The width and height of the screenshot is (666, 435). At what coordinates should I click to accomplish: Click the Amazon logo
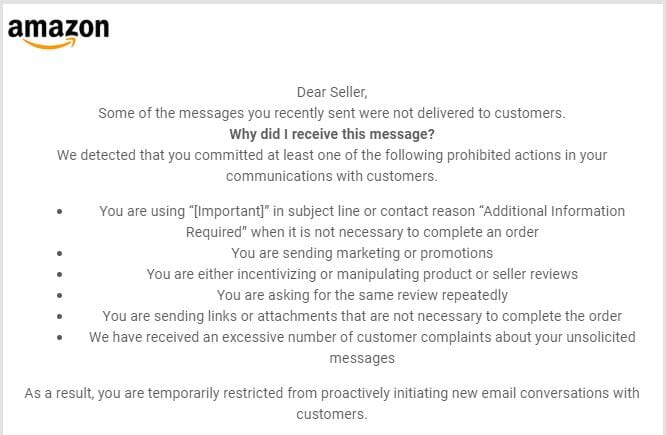(x=58, y=33)
